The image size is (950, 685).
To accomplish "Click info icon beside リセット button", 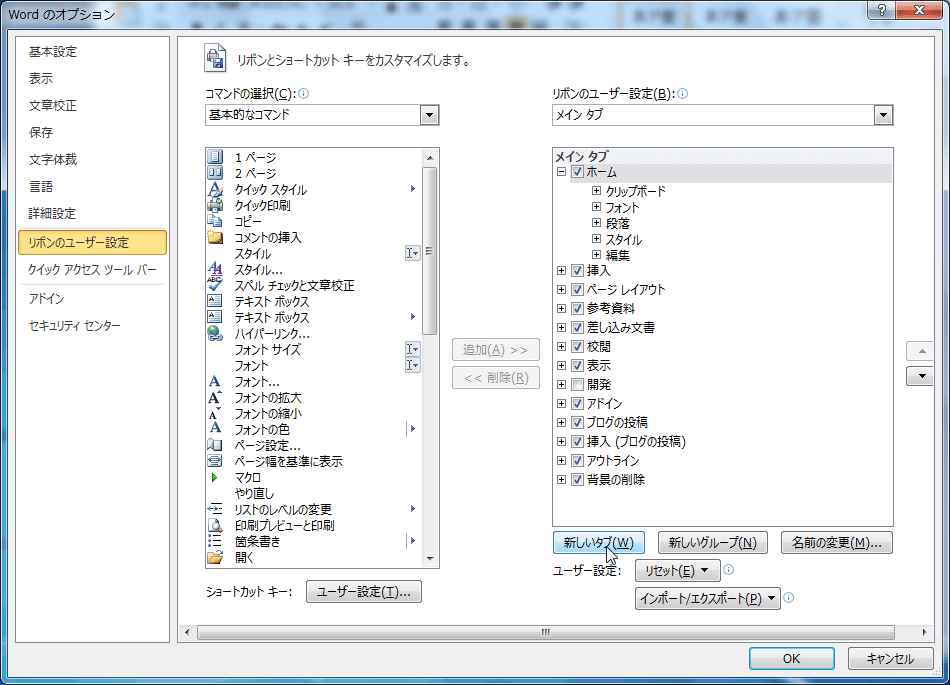I will [729, 569].
